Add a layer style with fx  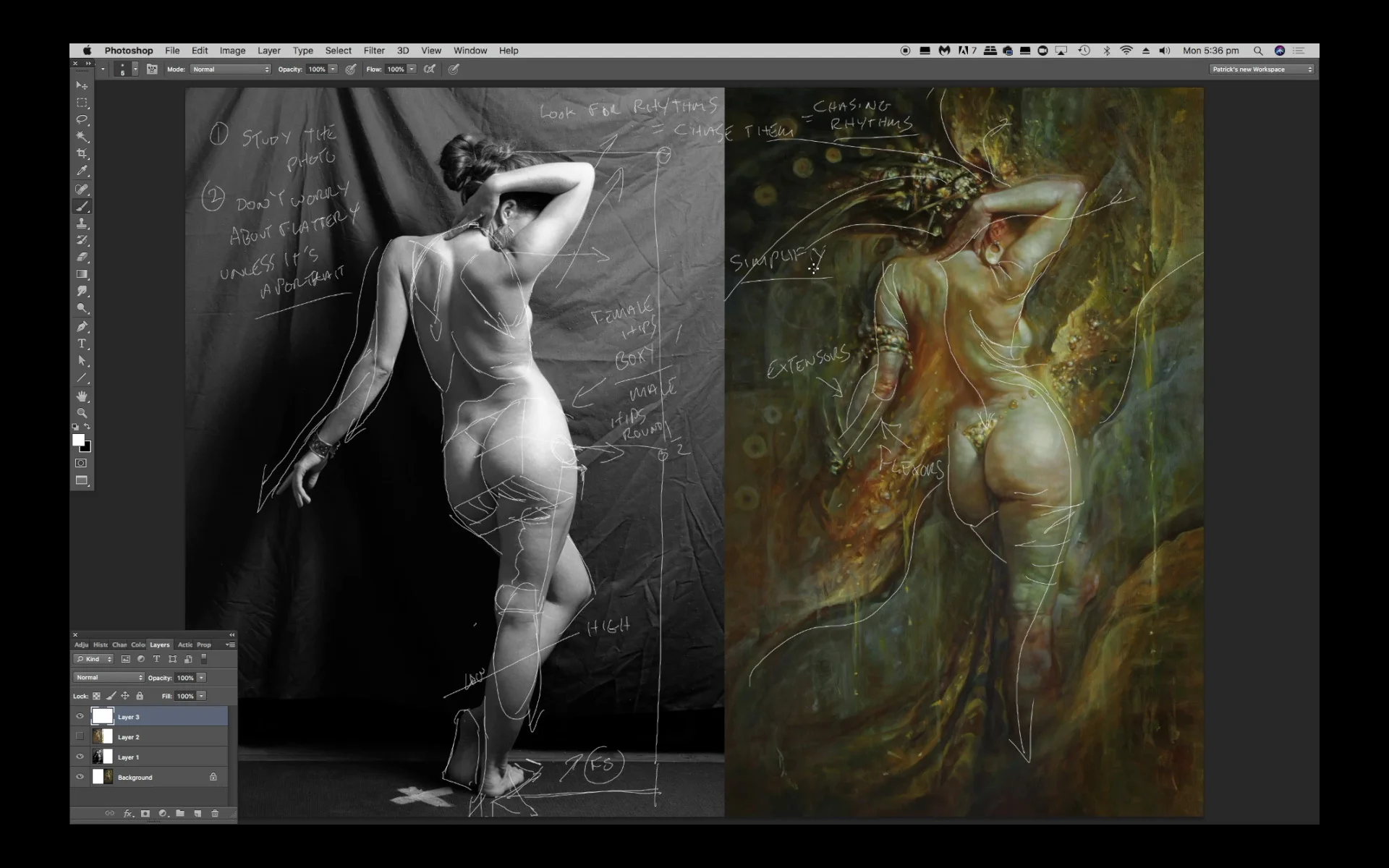click(128, 813)
